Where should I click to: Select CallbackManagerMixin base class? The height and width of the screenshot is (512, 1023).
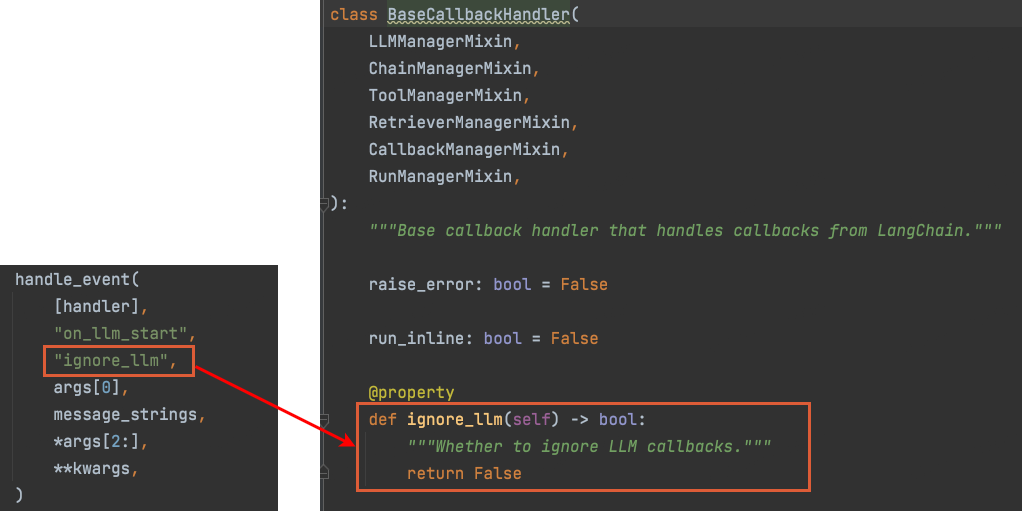pyautogui.click(x=465, y=149)
